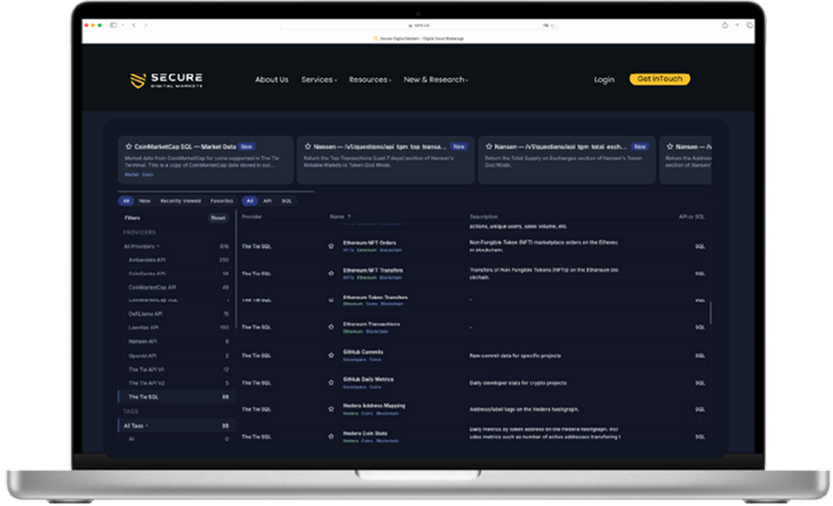Click "Raw commit data for specific projects" description
833x506 pixels.
tap(515, 356)
